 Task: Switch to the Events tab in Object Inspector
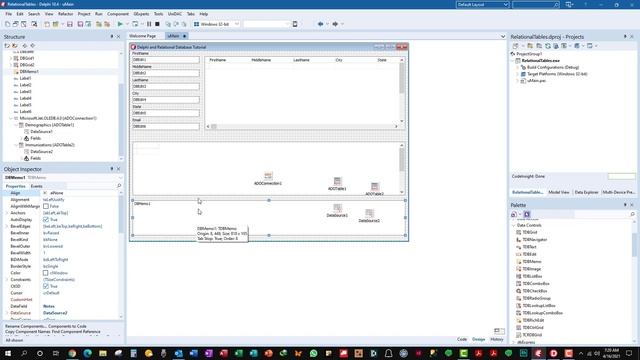tap(36, 186)
